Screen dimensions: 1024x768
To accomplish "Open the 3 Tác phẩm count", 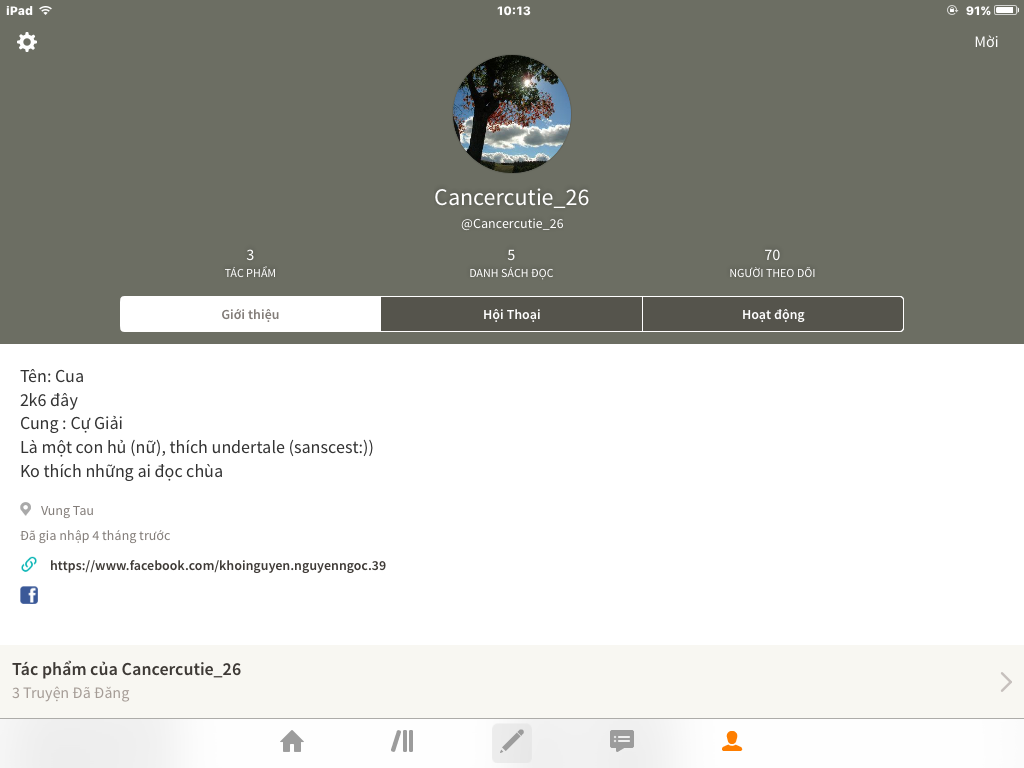I will 250,263.
